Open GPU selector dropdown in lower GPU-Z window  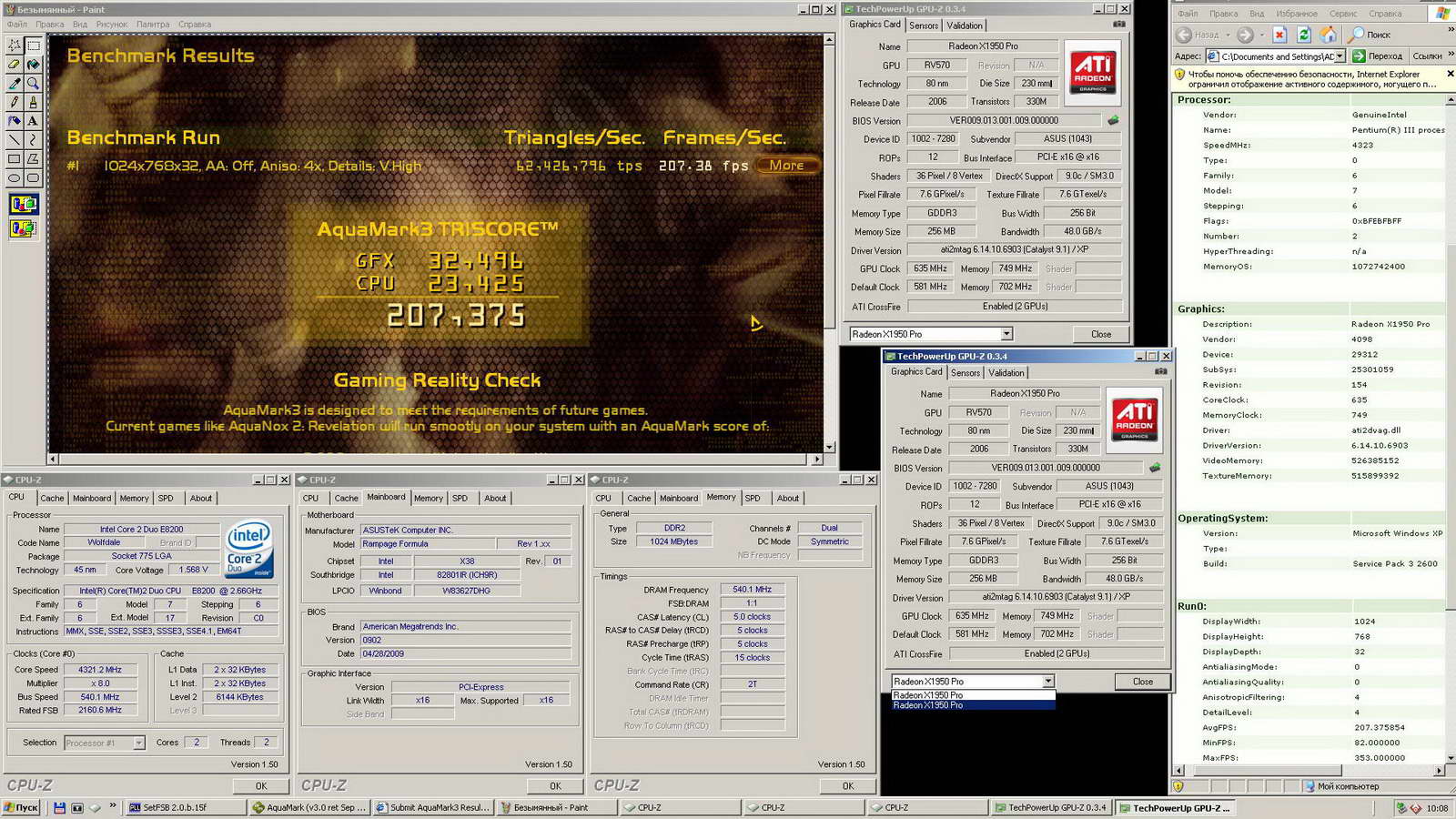[x=1048, y=681]
